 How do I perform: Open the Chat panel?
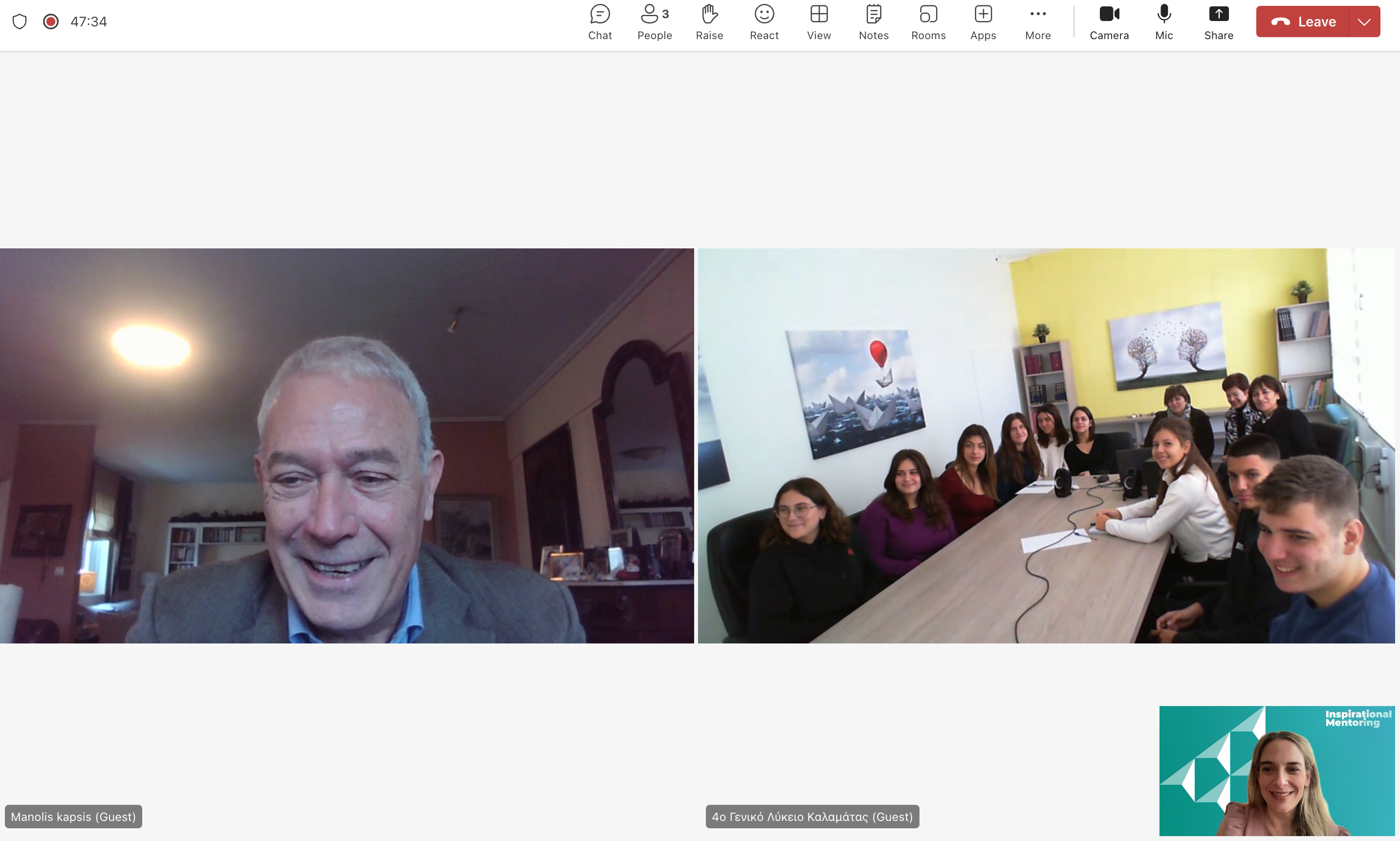[x=599, y=22]
